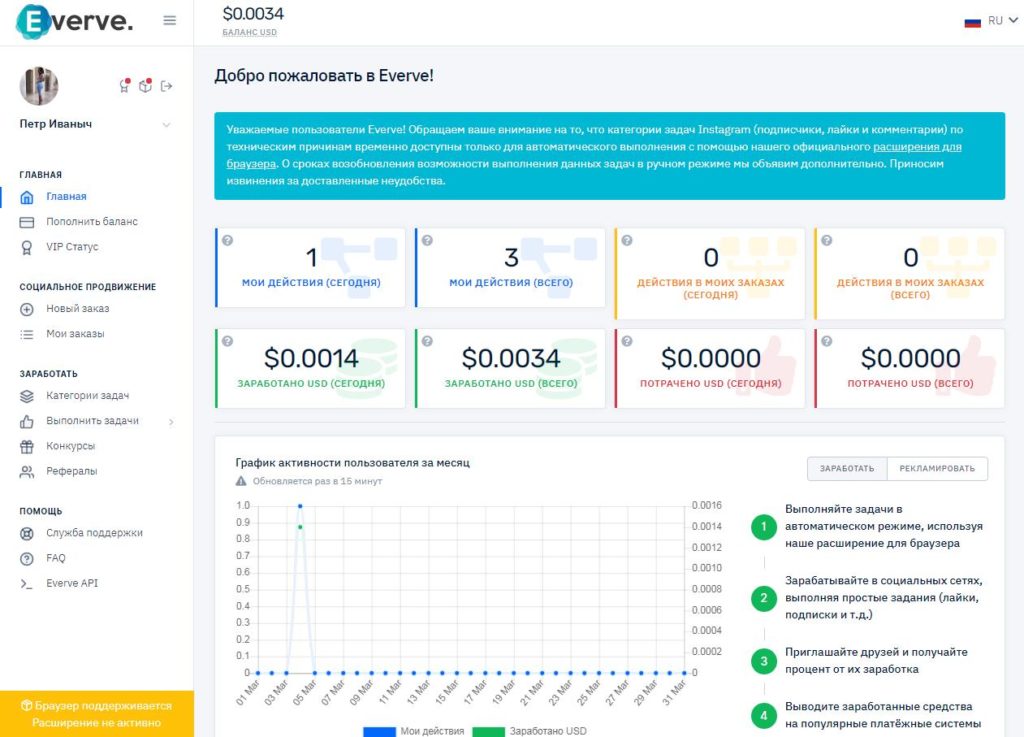Click the list icon beside Мои заказы
Image resolution: width=1024 pixels, height=737 pixels.
[x=27, y=334]
